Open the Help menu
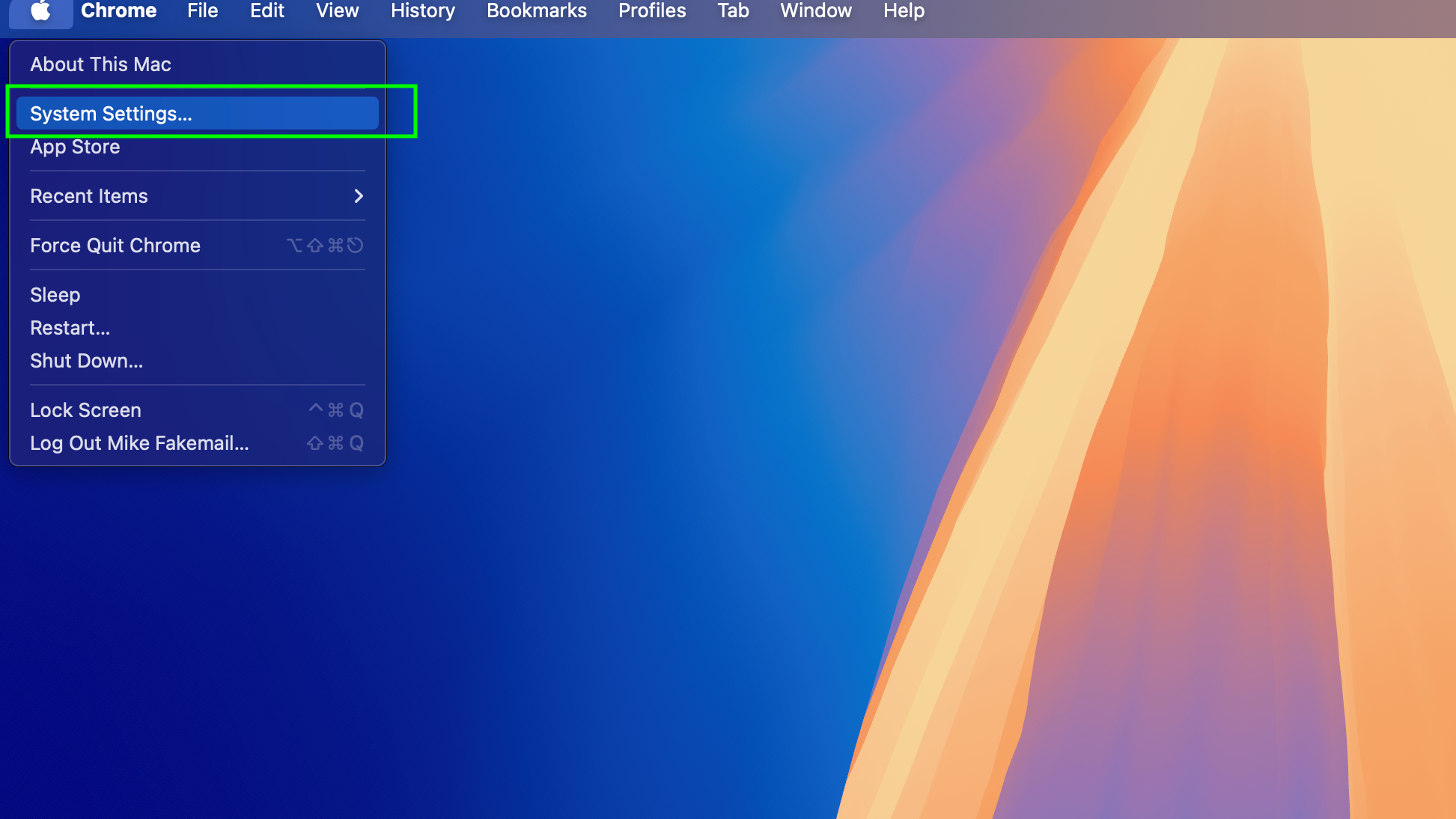1456x819 pixels. (903, 11)
